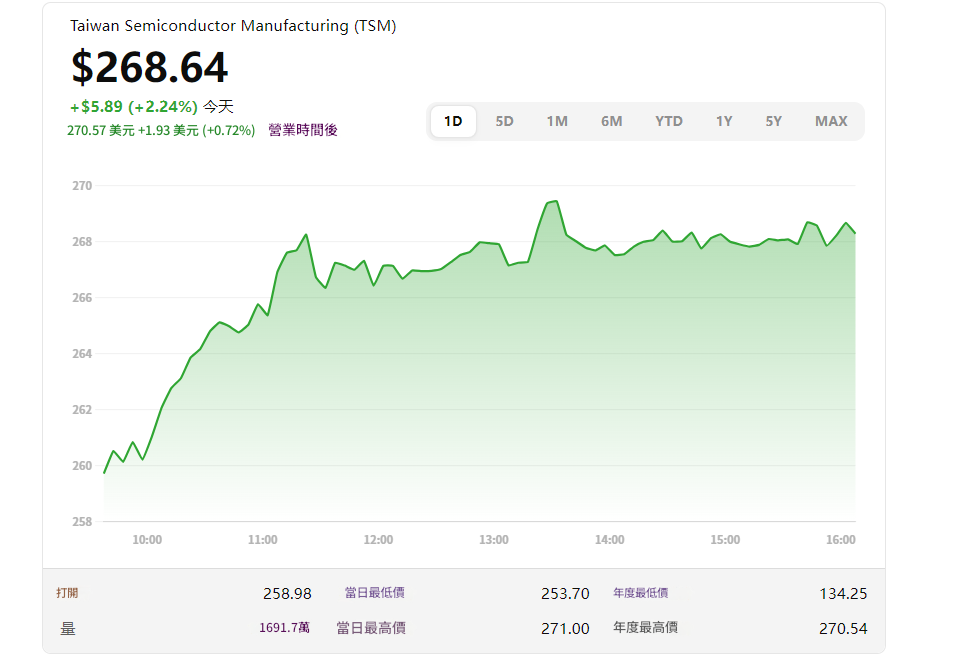
Task: Click the 16:00 time axis label
Action: 841,540
